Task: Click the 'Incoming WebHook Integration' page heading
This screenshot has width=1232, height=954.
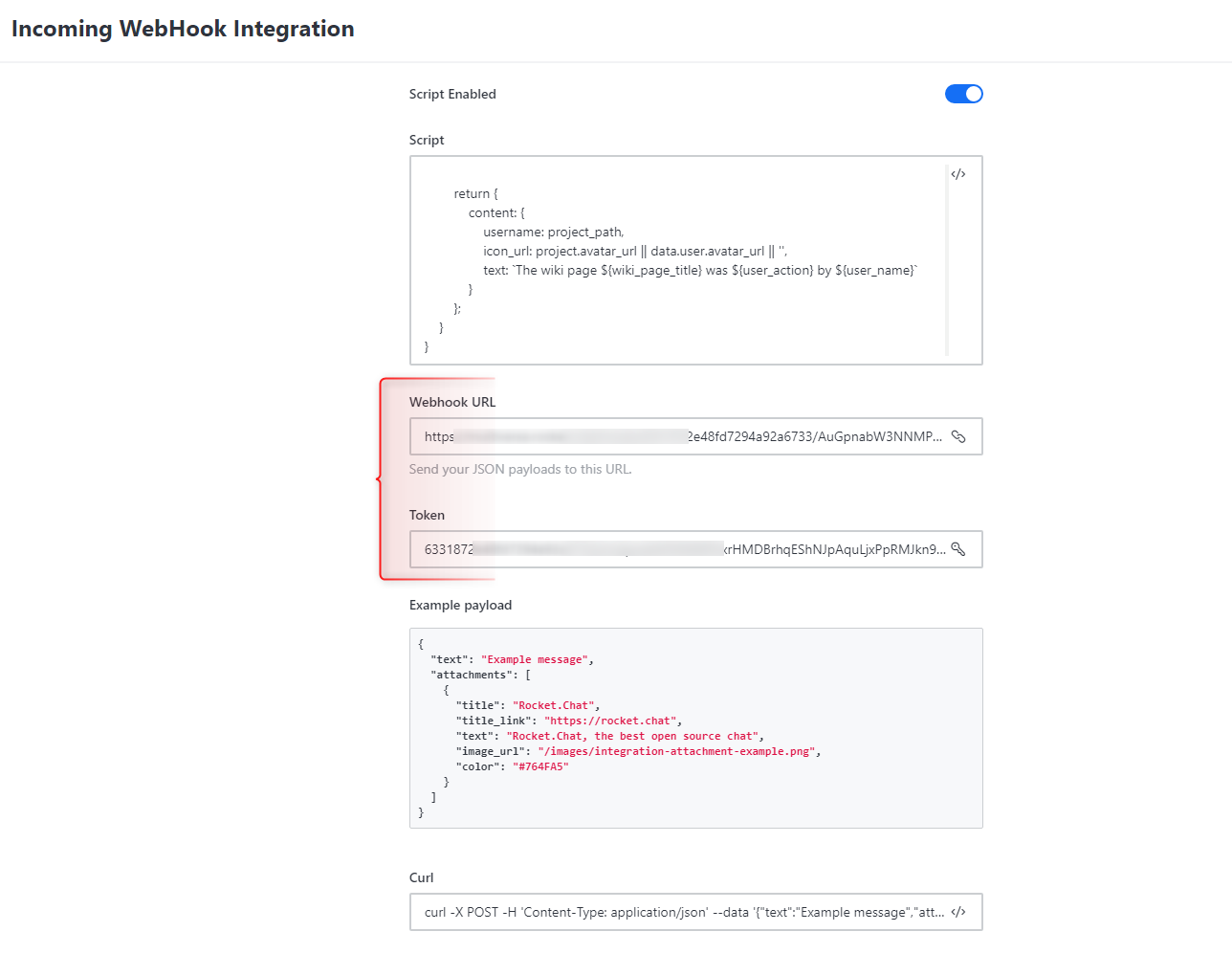Action: (183, 29)
